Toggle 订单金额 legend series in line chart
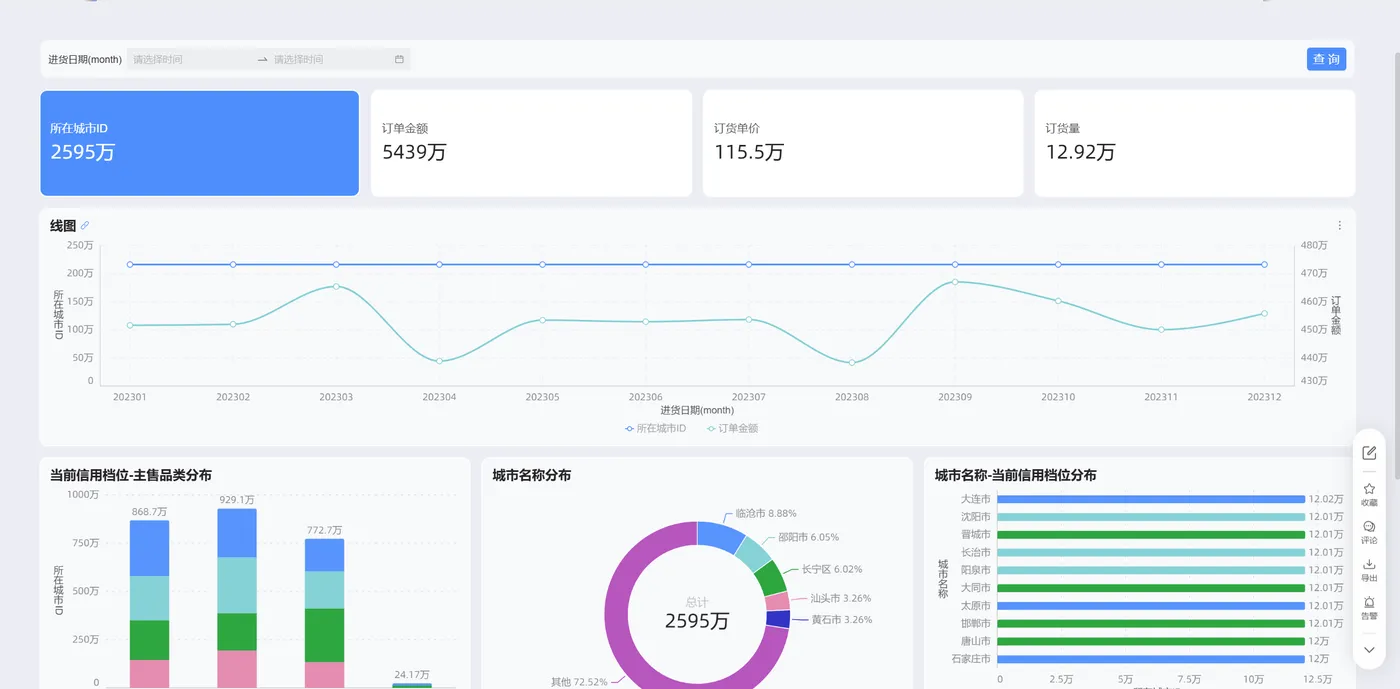 pos(733,428)
